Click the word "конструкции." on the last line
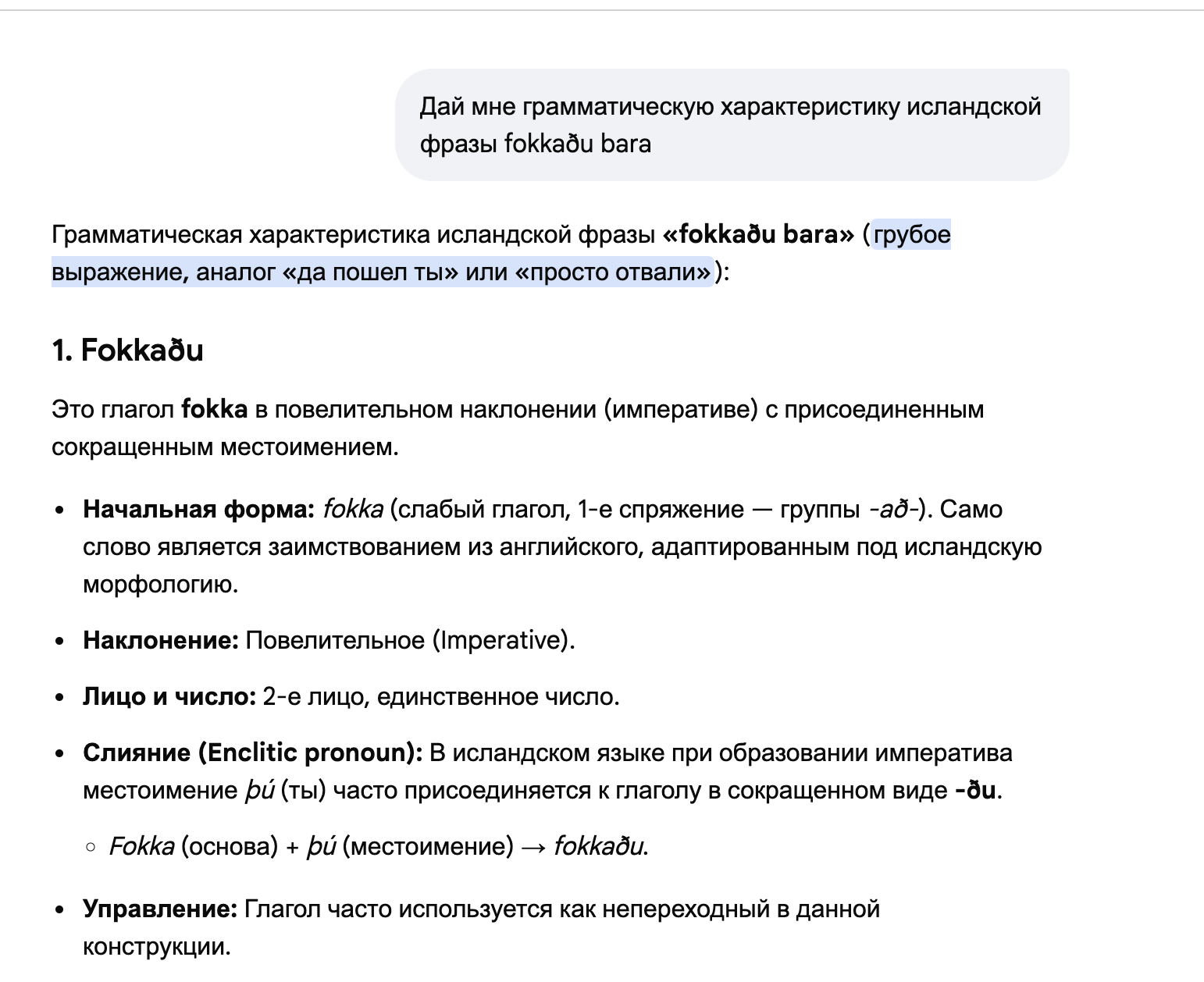 pyautogui.click(x=157, y=947)
